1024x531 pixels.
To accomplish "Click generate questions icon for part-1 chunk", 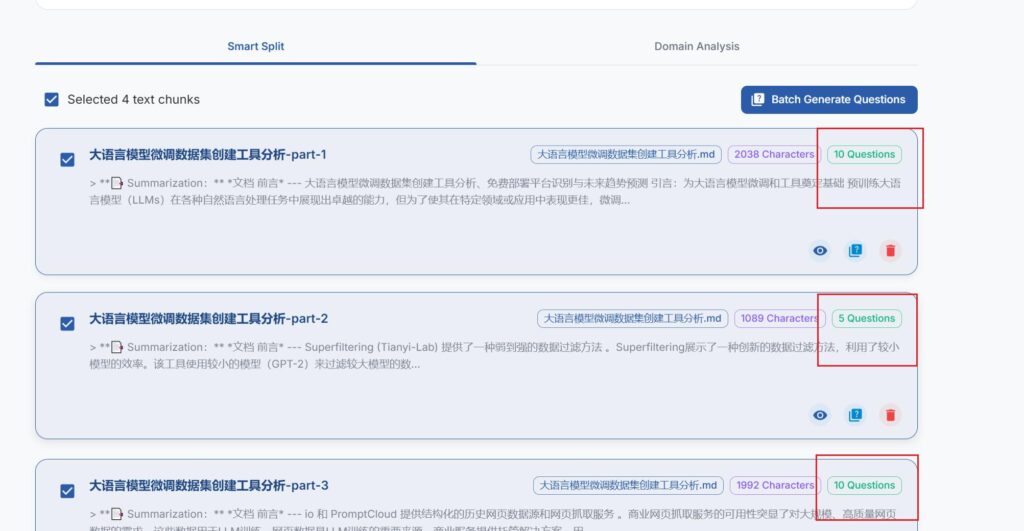I will coord(855,251).
